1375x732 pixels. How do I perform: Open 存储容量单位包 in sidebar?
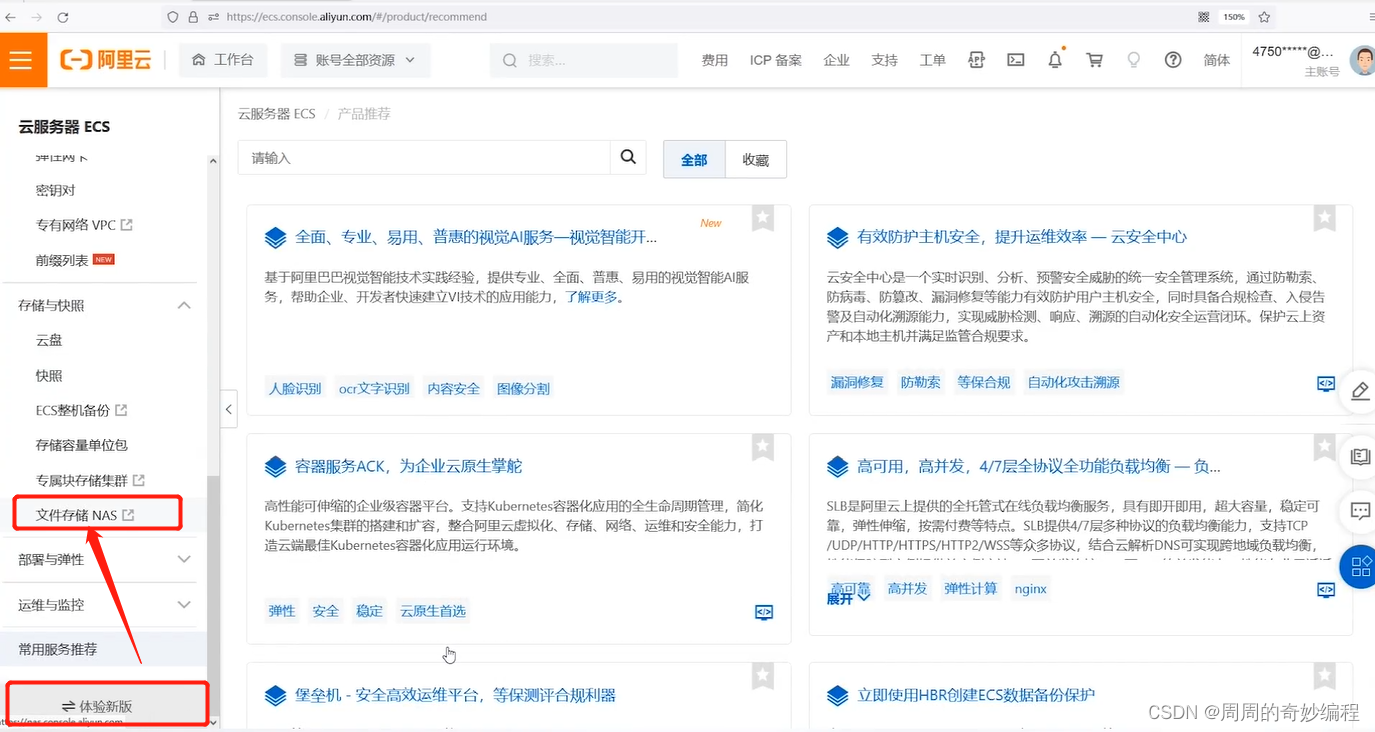[82, 445]
